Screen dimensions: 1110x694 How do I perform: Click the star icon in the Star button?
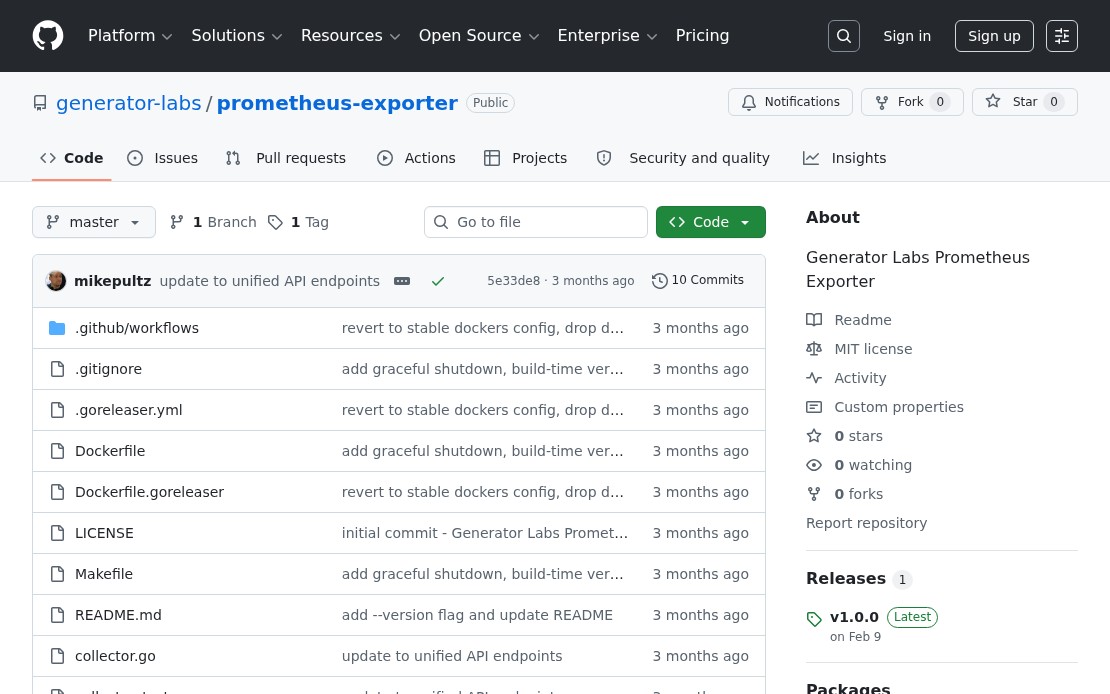coord(993,101)
